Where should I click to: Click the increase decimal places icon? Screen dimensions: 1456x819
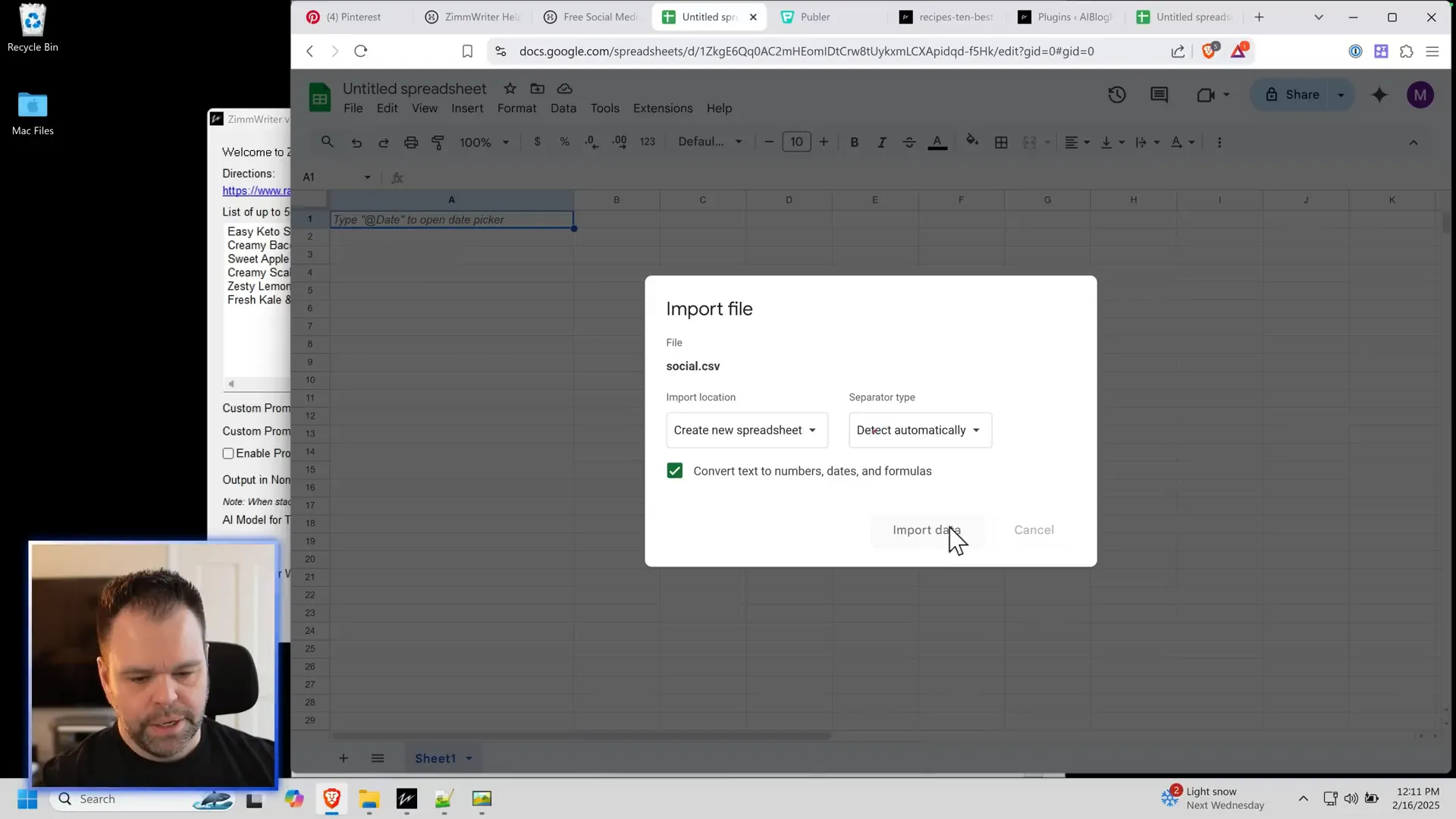[620, 142]
